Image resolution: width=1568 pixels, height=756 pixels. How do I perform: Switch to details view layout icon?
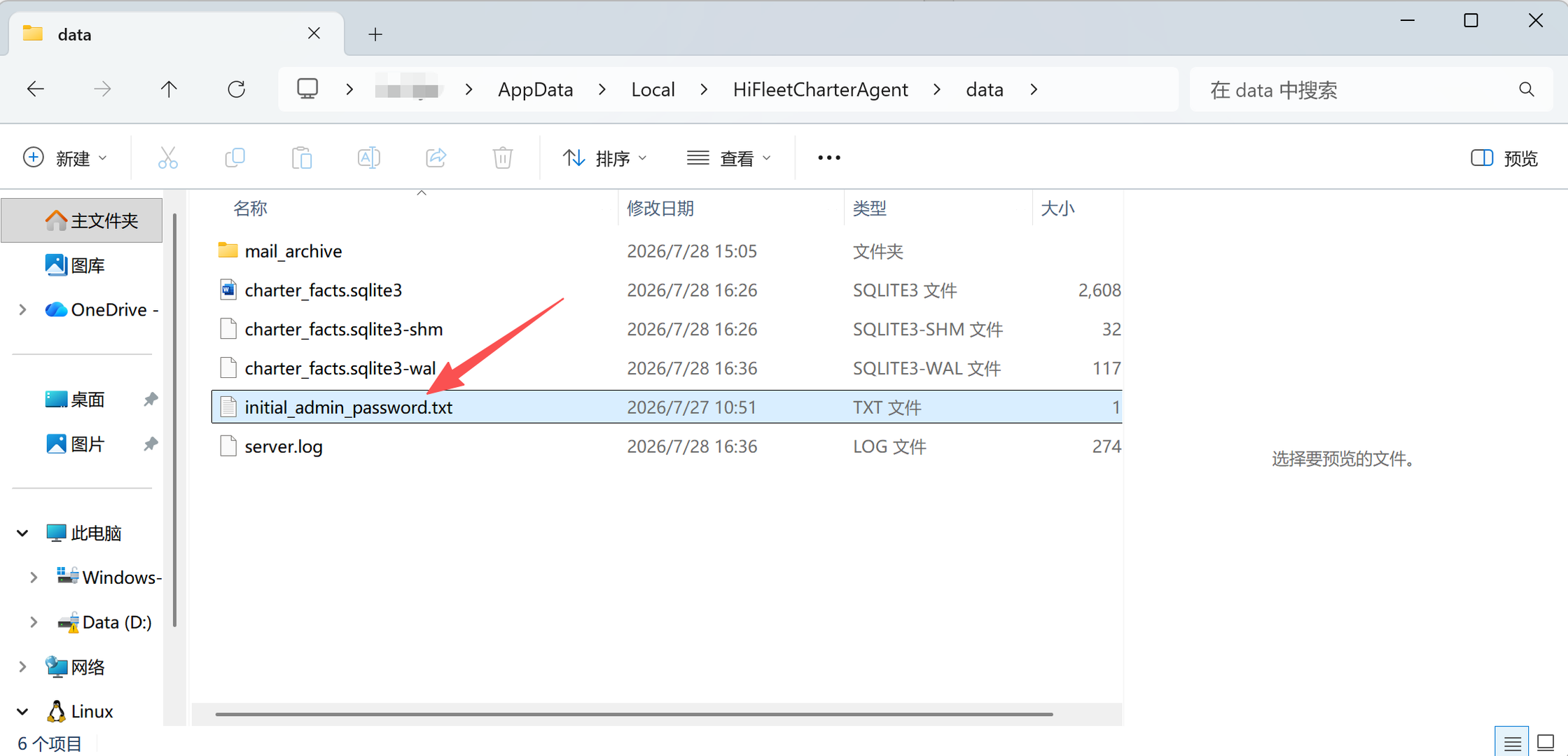[1512, 743]
